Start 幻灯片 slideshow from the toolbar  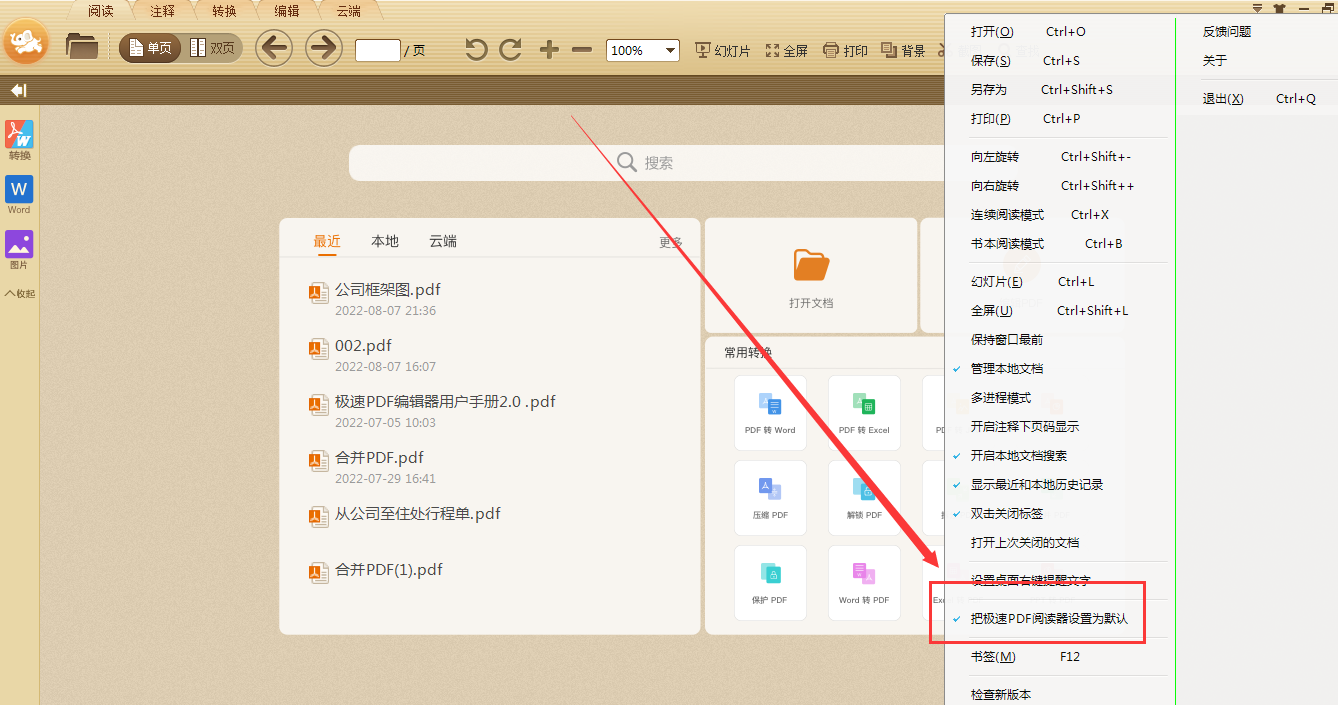722,50
